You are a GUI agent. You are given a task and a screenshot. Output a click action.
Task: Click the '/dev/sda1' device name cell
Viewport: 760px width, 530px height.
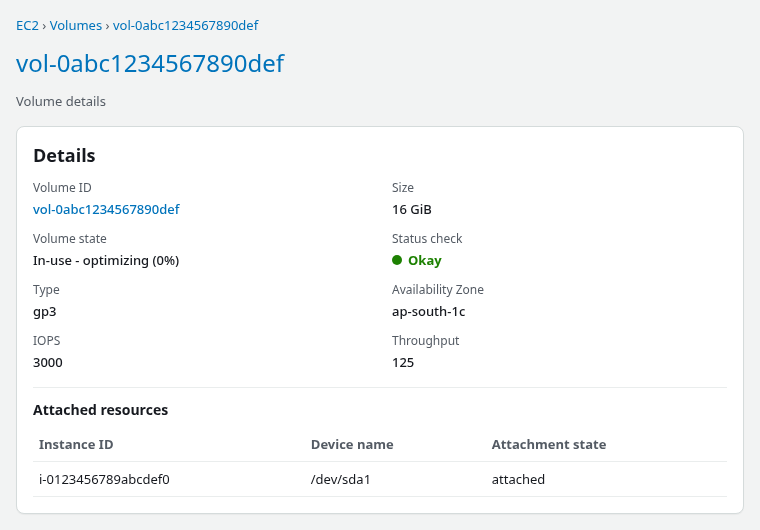[x=340, y=480]
